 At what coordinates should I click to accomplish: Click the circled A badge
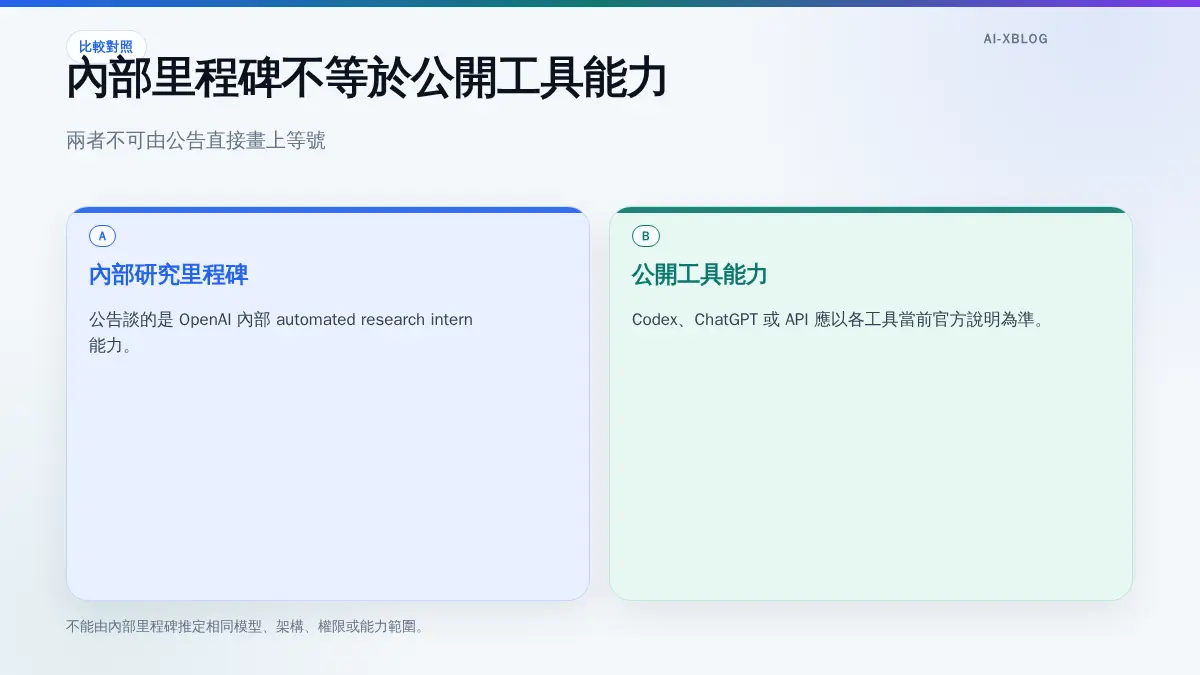click(102, 236)
